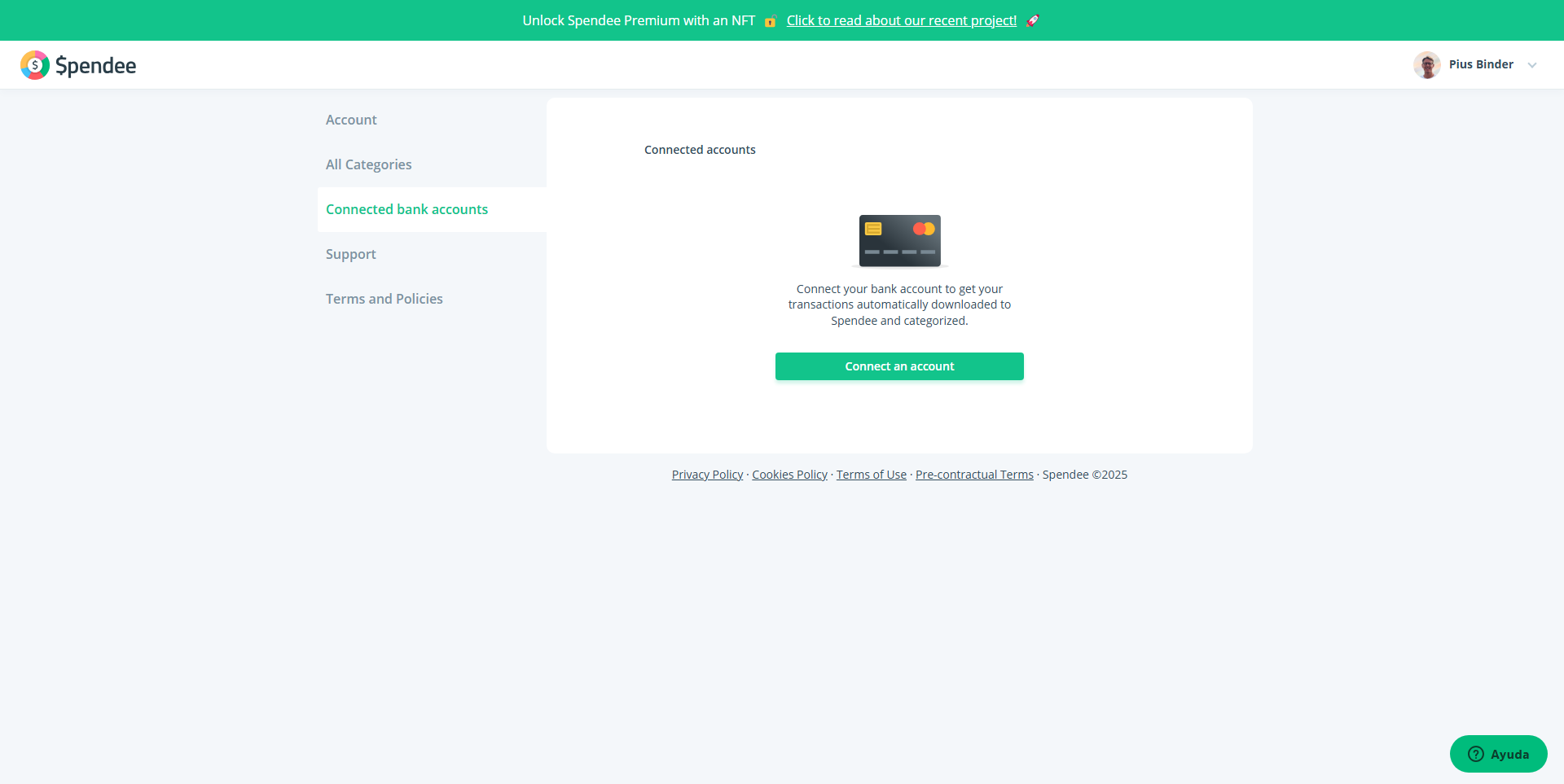
Task: View the Terms of Use link
Action: tap(871, 475)
